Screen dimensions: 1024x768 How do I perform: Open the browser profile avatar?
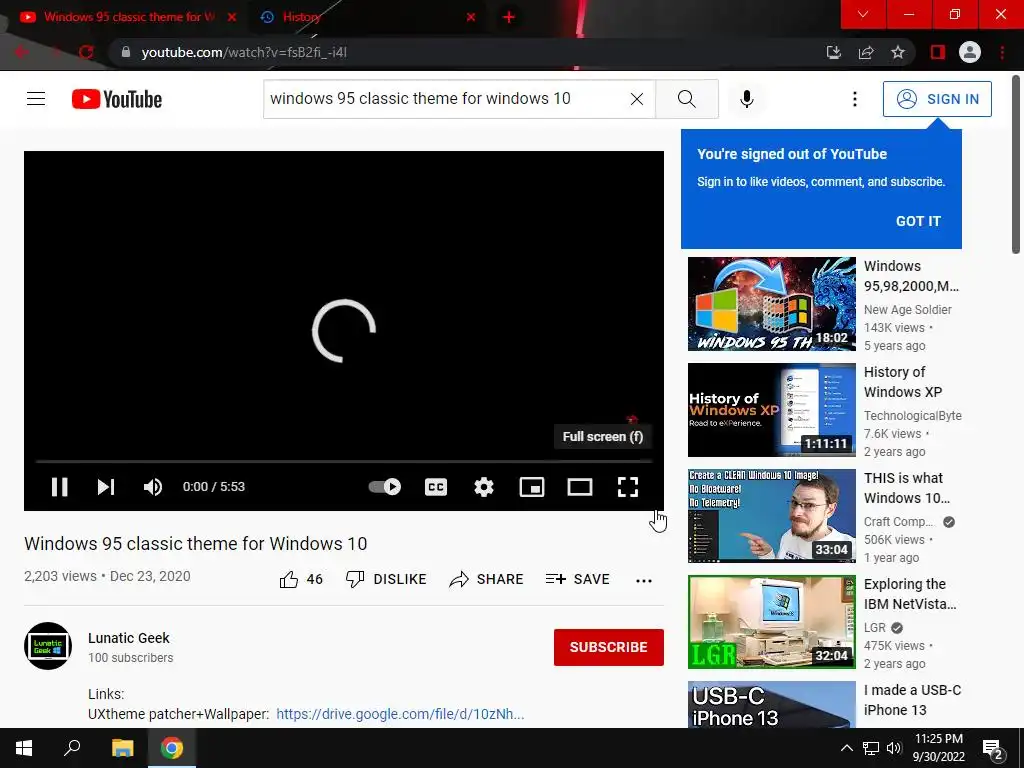pos(970,52)
